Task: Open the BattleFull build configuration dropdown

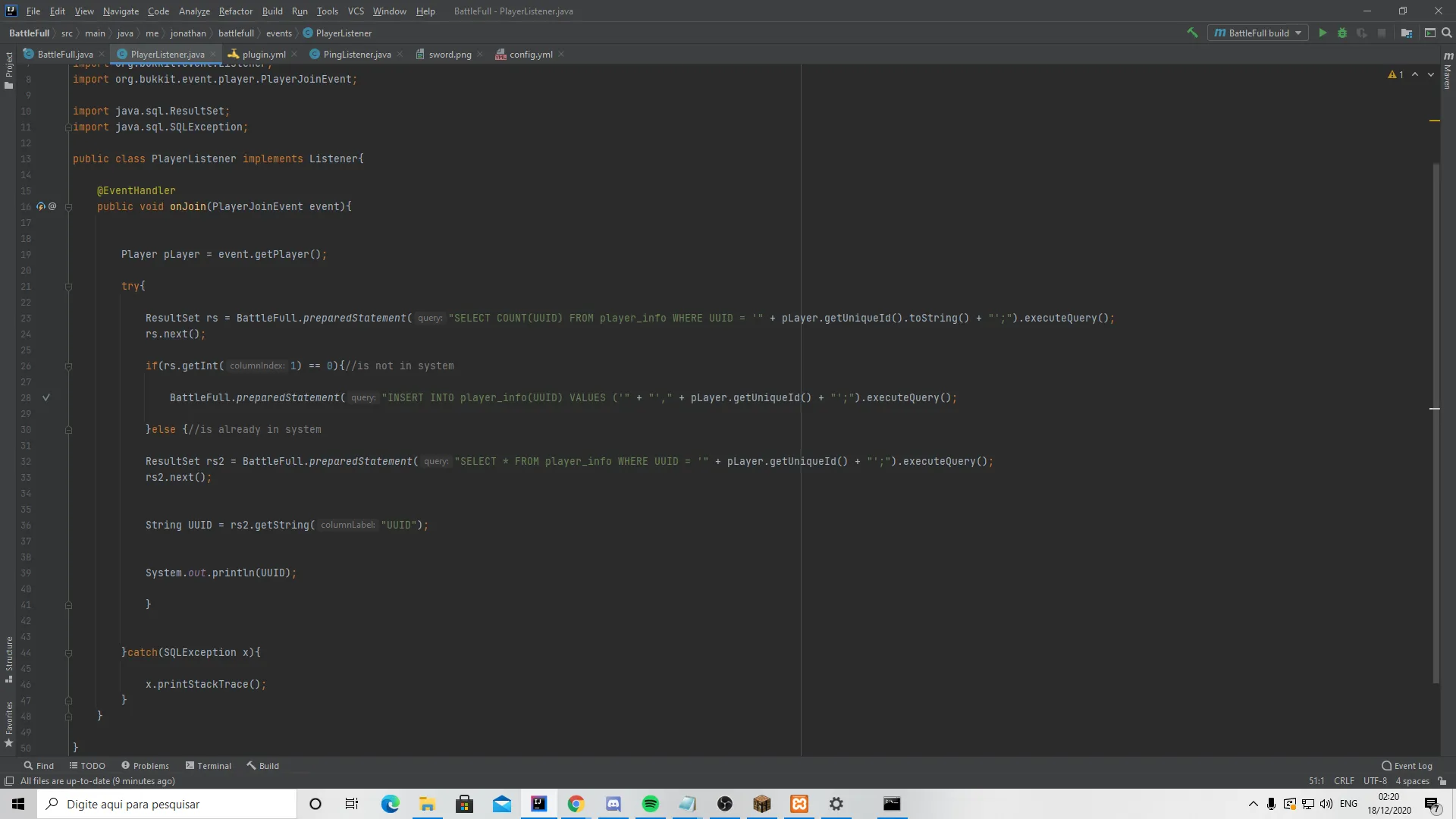Action: pyautogui.click(x=1258, y=33)
